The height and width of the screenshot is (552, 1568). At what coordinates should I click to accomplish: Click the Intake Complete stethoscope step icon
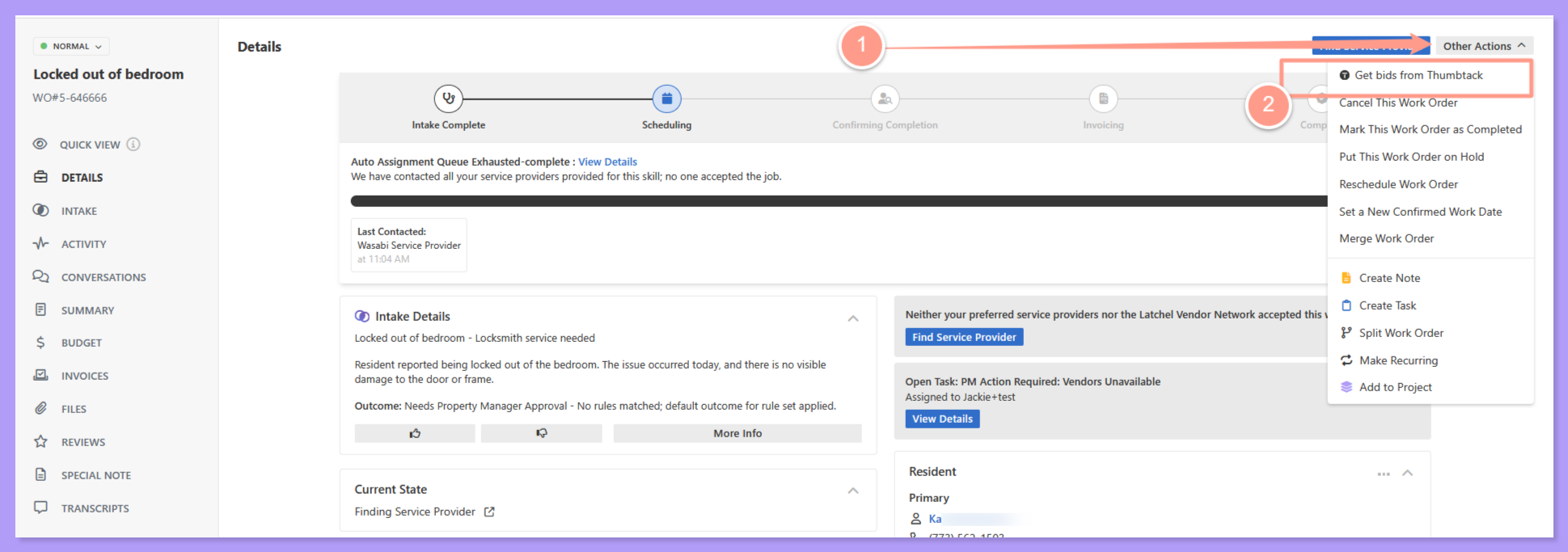point(449,99)
